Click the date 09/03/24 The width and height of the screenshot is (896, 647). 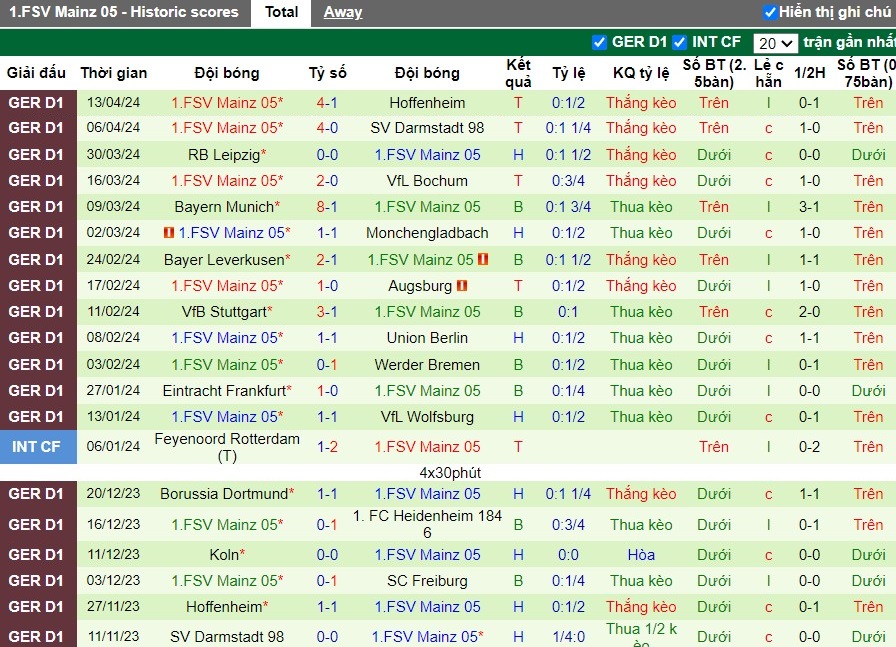pyautogui.click(x=113, y=207)
